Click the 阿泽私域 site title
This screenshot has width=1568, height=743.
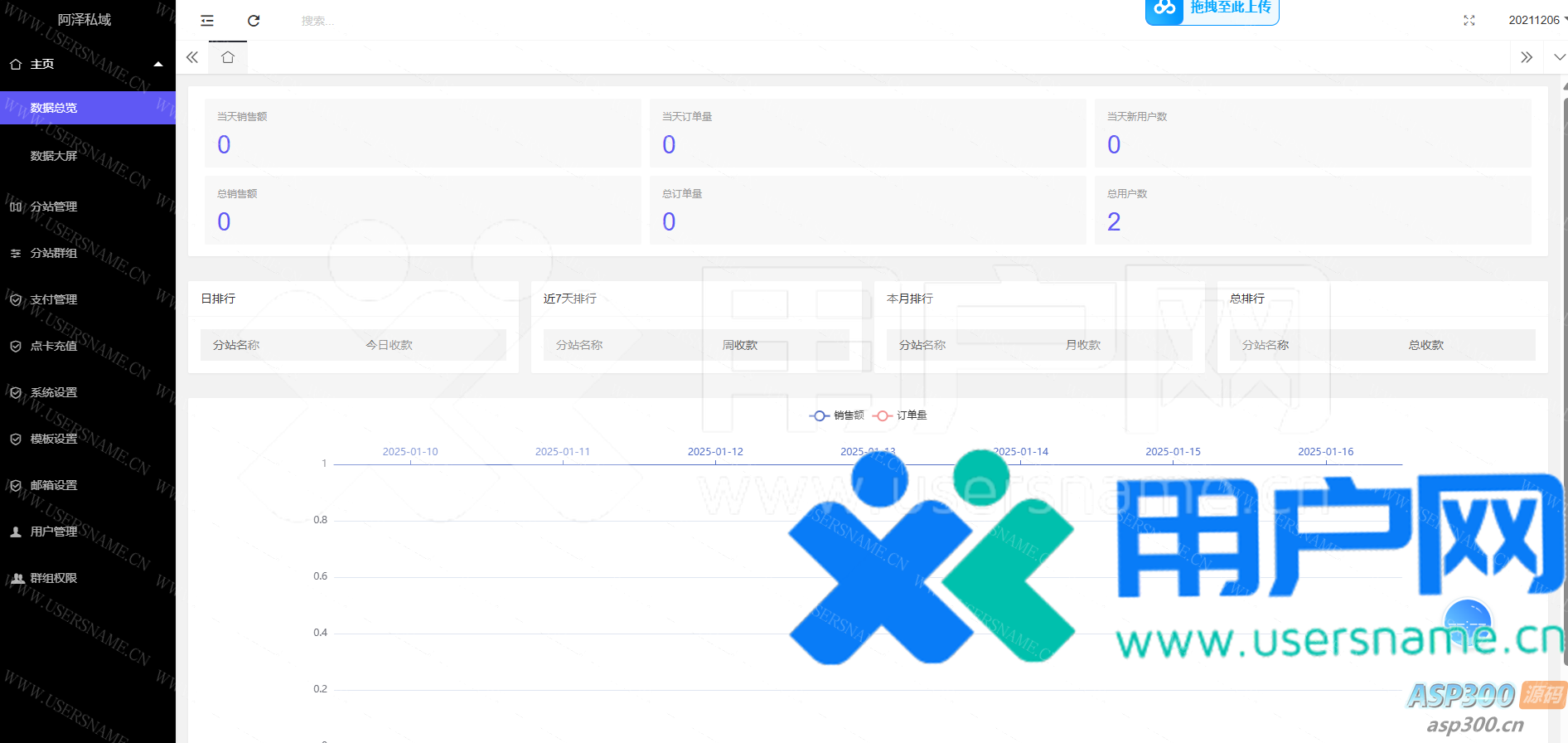tap(85, 20)
